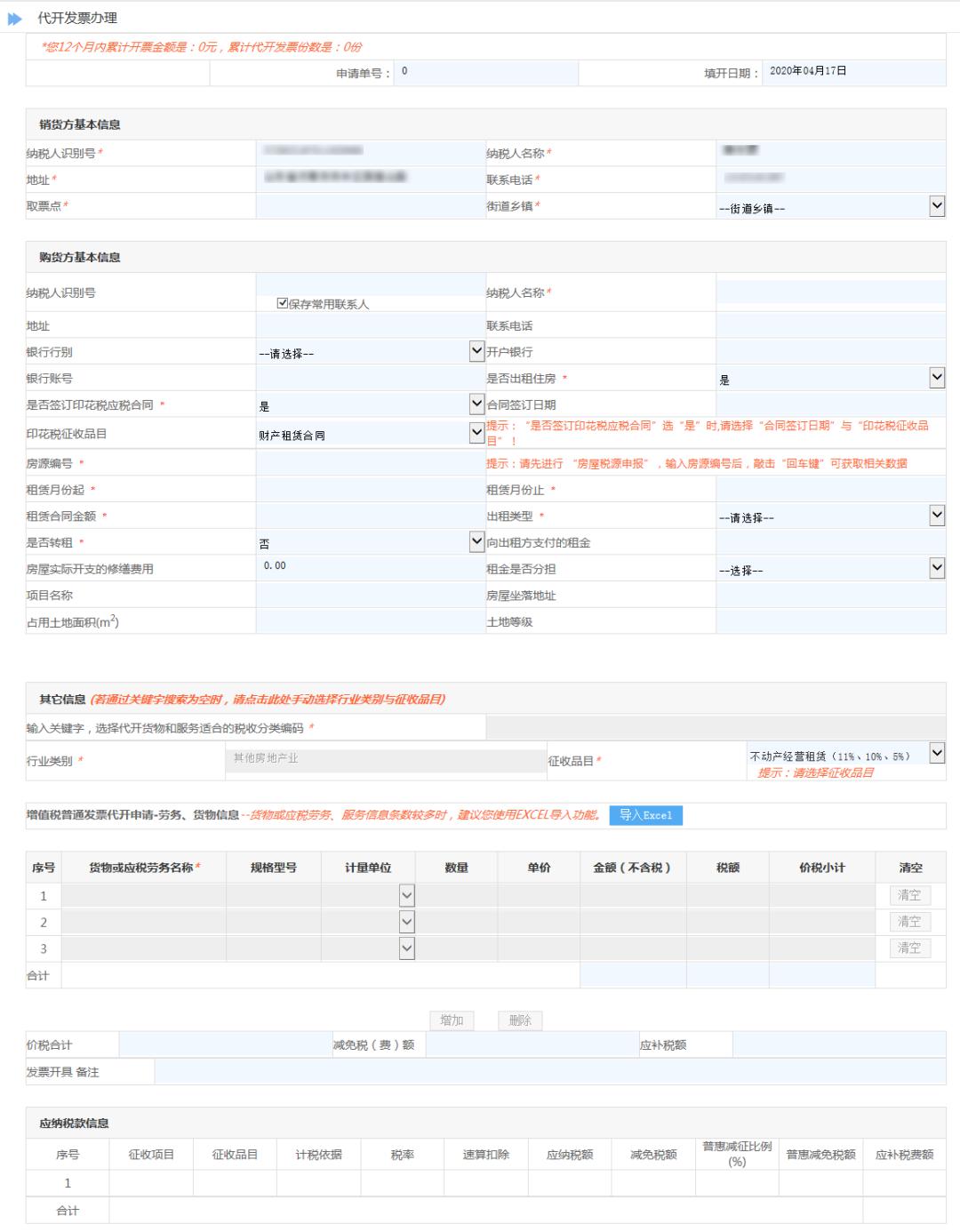Open the 出租类型 selection dropdown
The height and width of the screenshot is (1232, 960).
coord(937,516)
